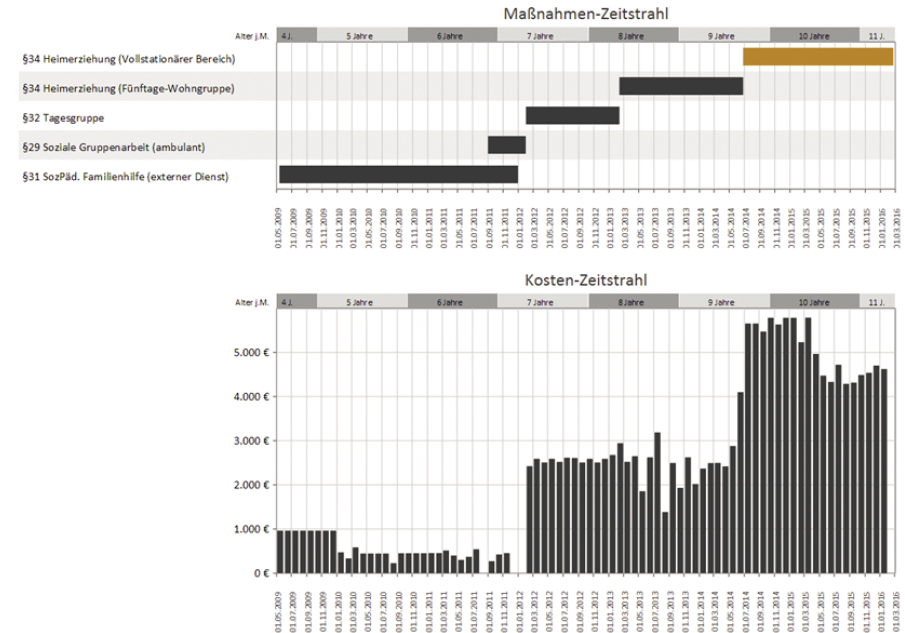This screenshot has width=905, height=633.
Task: Select the Fünftage-Wohngruppe dark timeline bar
Action: (680, 86)
